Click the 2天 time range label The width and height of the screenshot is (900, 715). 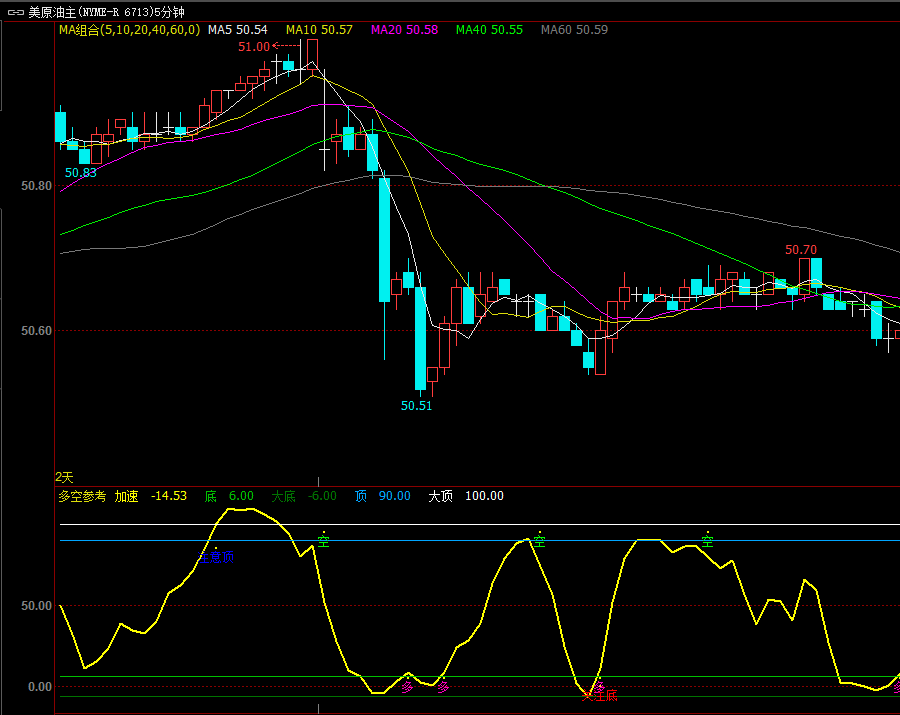point(64,478)
